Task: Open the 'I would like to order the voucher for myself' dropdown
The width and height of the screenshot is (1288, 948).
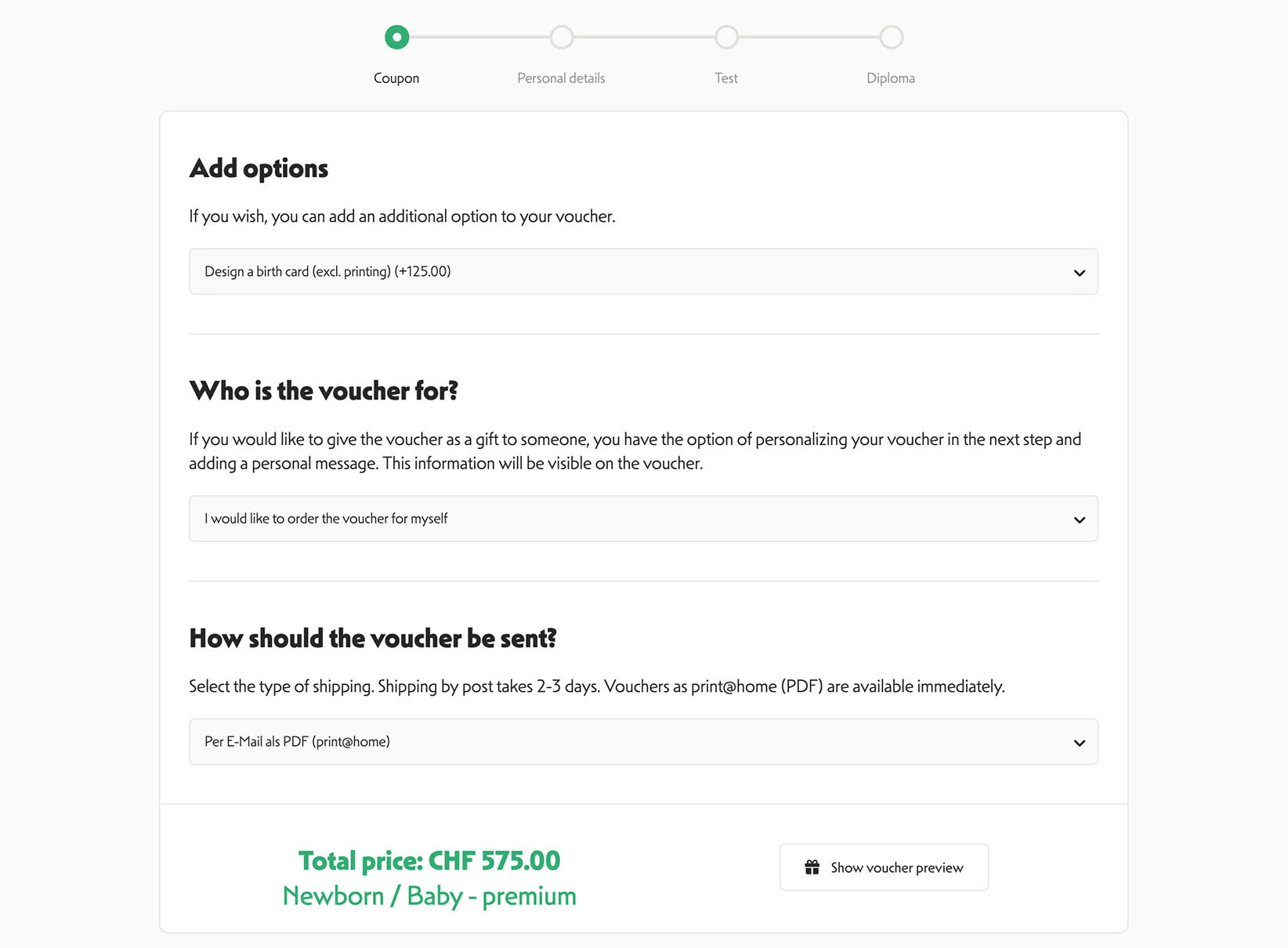Action: pyautogui.click(x=642, y=519)
